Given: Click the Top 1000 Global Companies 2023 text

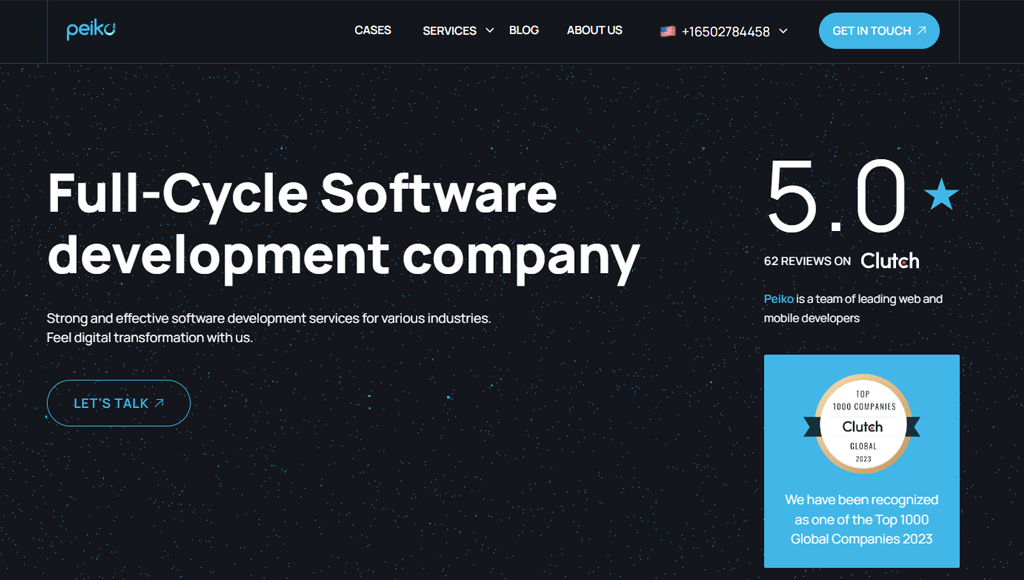Looking at the screenshot, I should (861, 519).
